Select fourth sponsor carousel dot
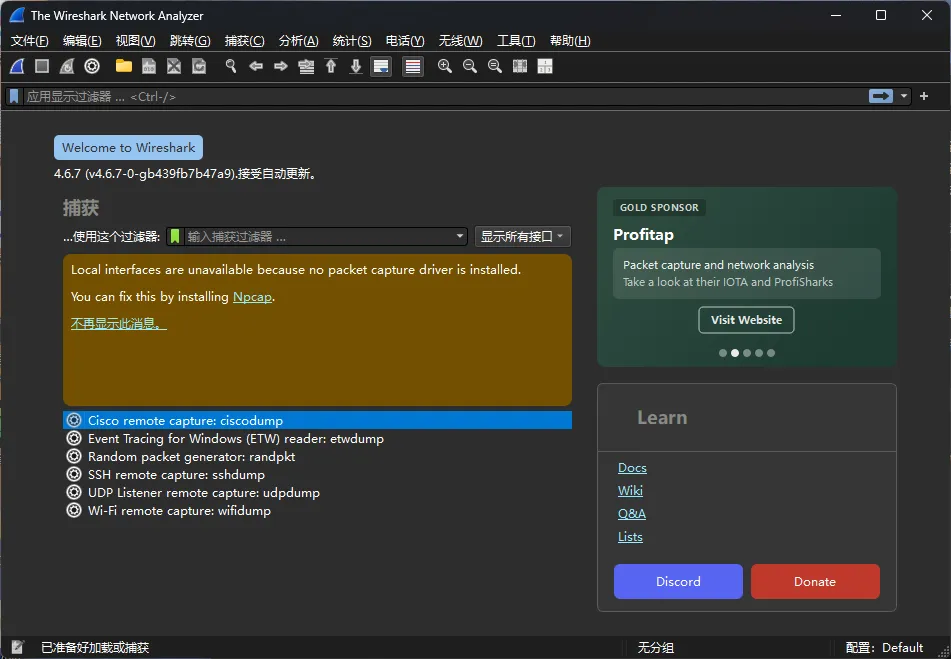 click(759, 353)
